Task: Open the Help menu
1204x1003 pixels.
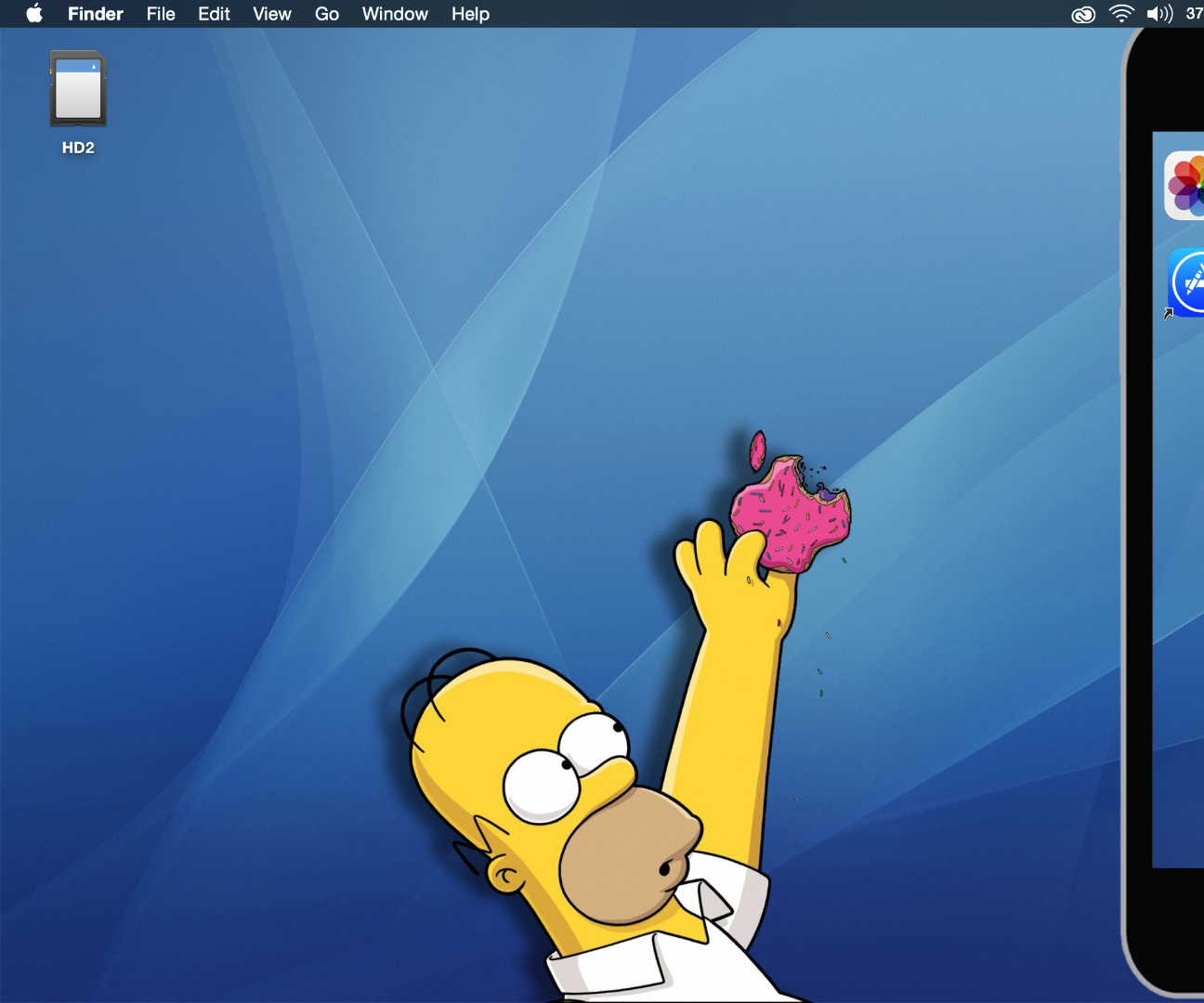Action: pos(470,14)
